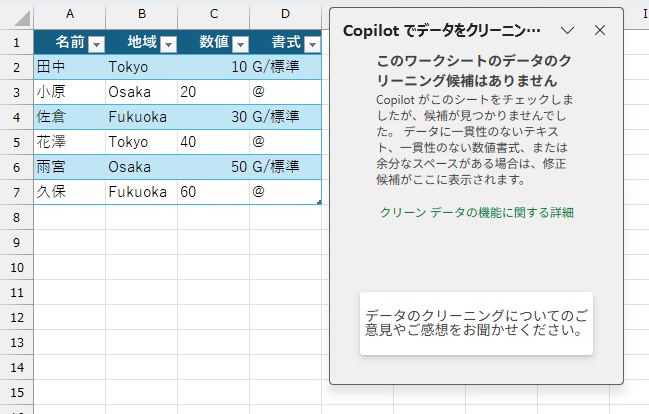Select all cells via corner triangle
Viewport: 649px width, 414px height.
[x=17, y=18]
